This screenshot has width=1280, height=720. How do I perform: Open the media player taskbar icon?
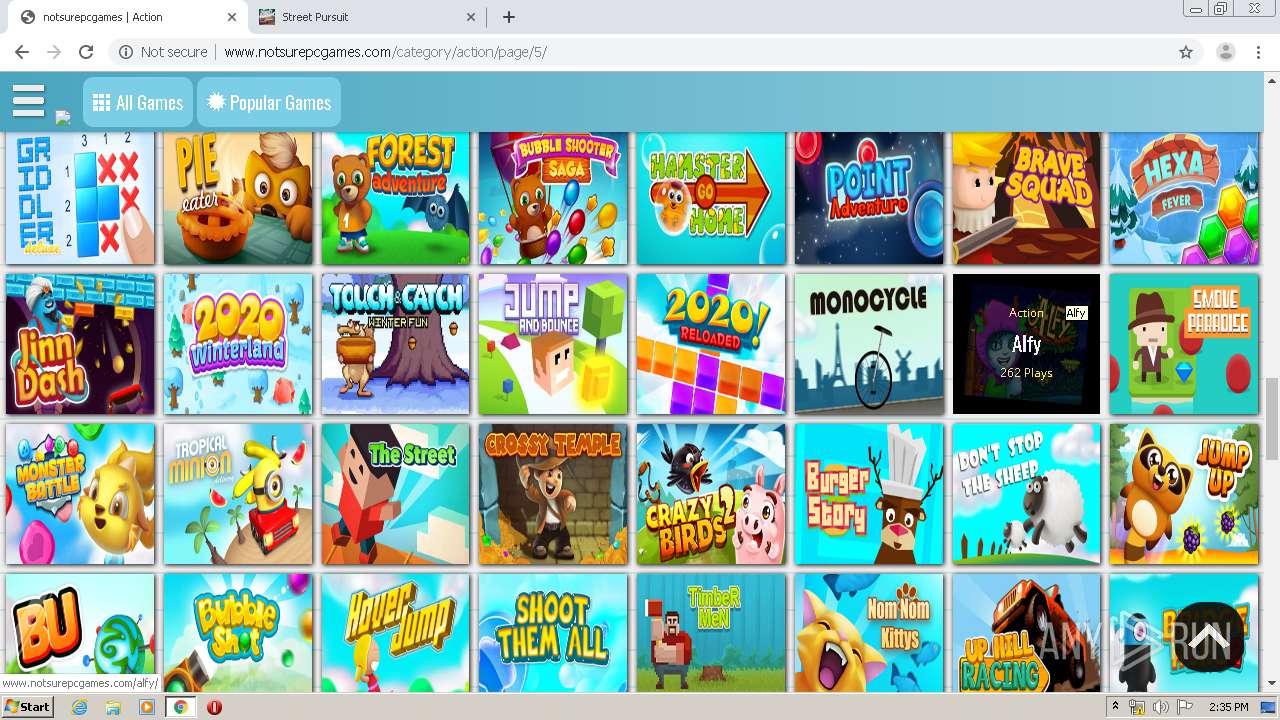click(147, 707)
